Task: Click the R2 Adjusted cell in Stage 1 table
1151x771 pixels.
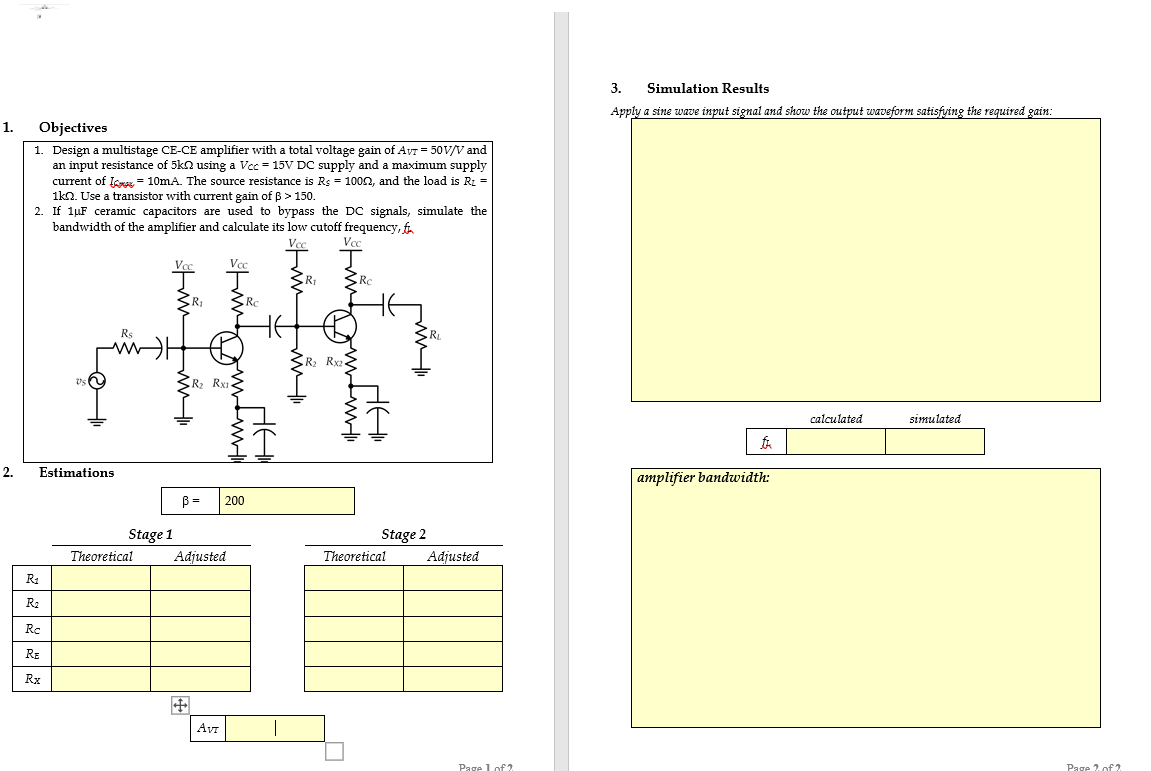Action: pos(198,605)
